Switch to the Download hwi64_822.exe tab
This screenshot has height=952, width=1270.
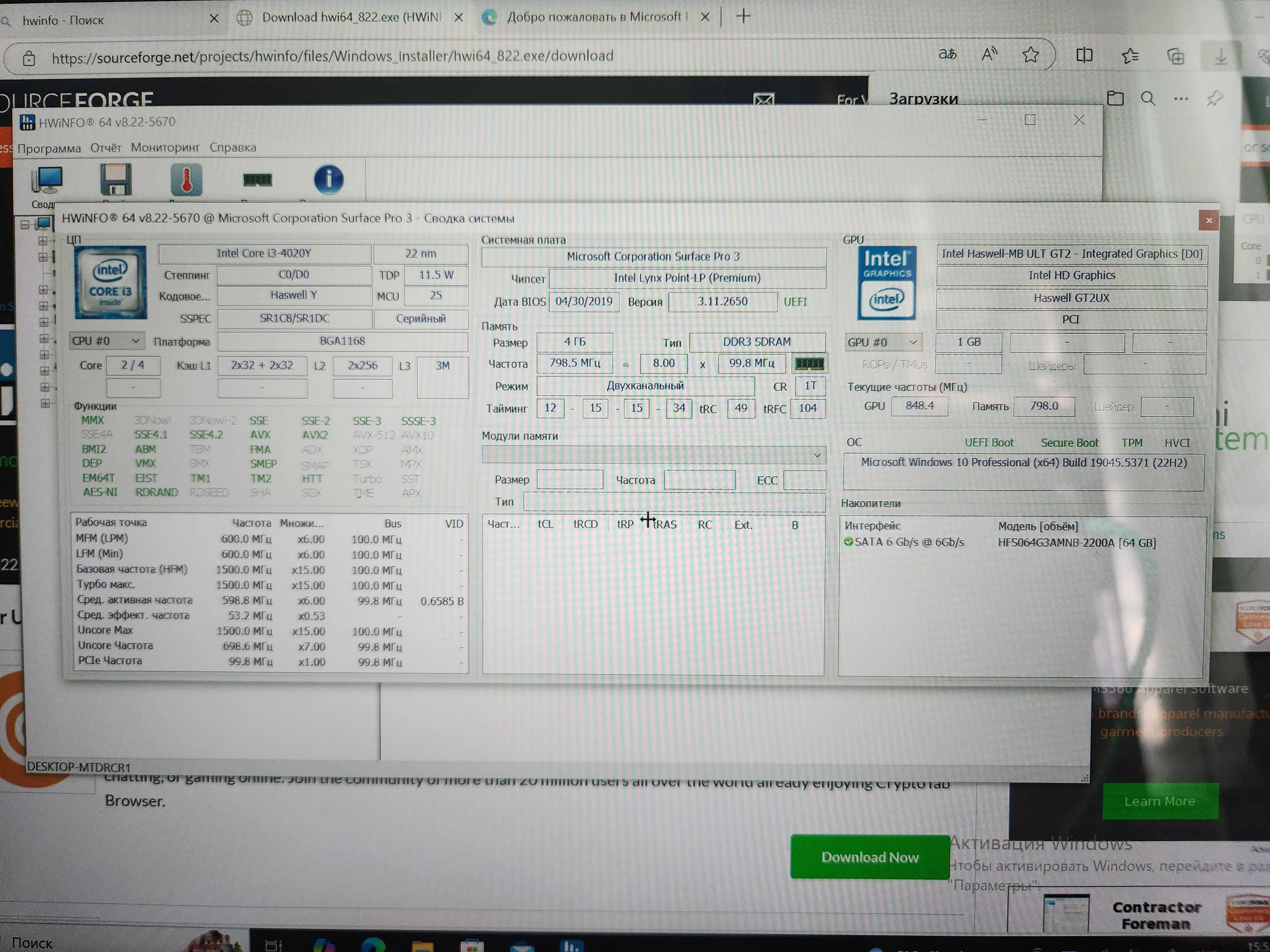tap(351, 18)
